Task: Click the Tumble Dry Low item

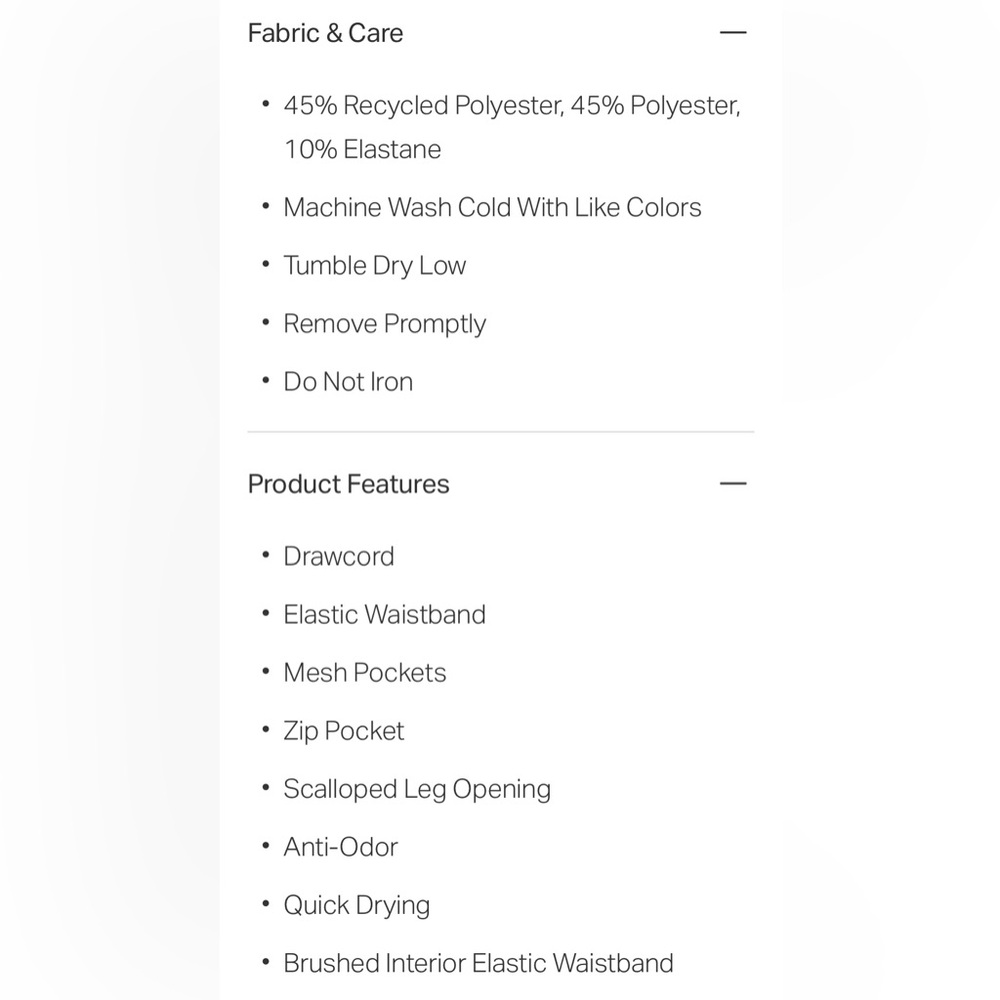Action: coord(375,266)
